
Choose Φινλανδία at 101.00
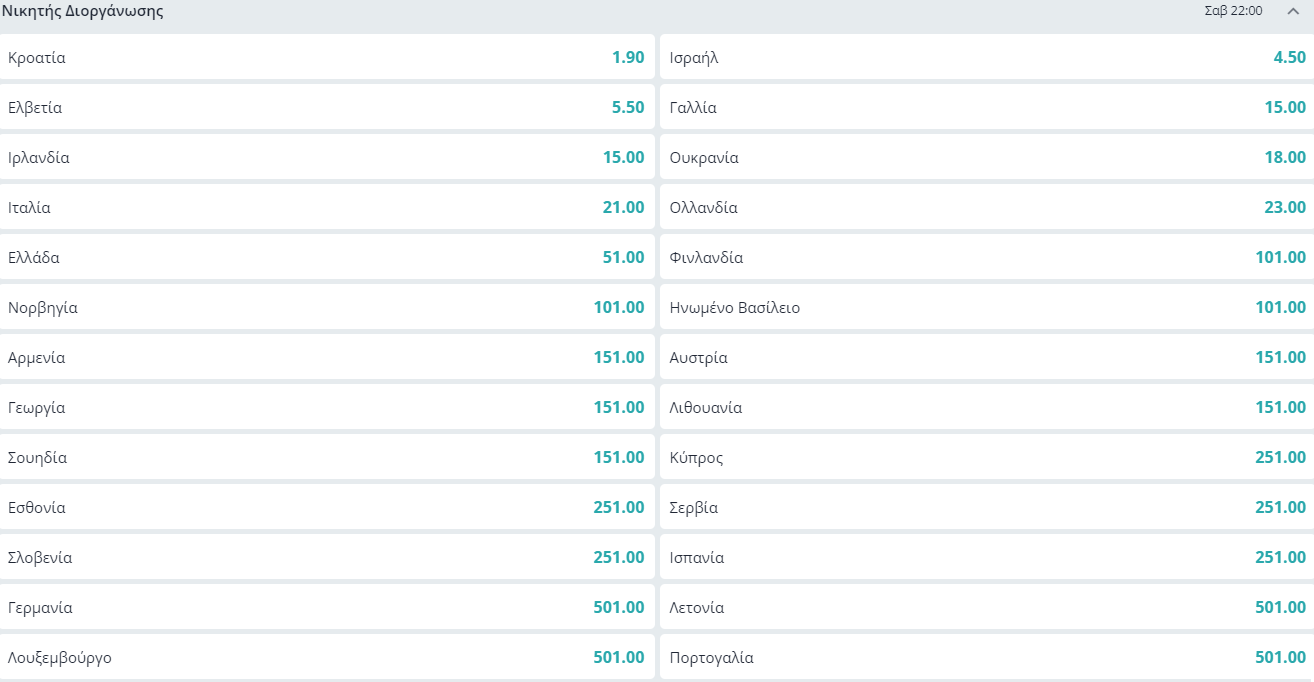click(x=988, y=257)
